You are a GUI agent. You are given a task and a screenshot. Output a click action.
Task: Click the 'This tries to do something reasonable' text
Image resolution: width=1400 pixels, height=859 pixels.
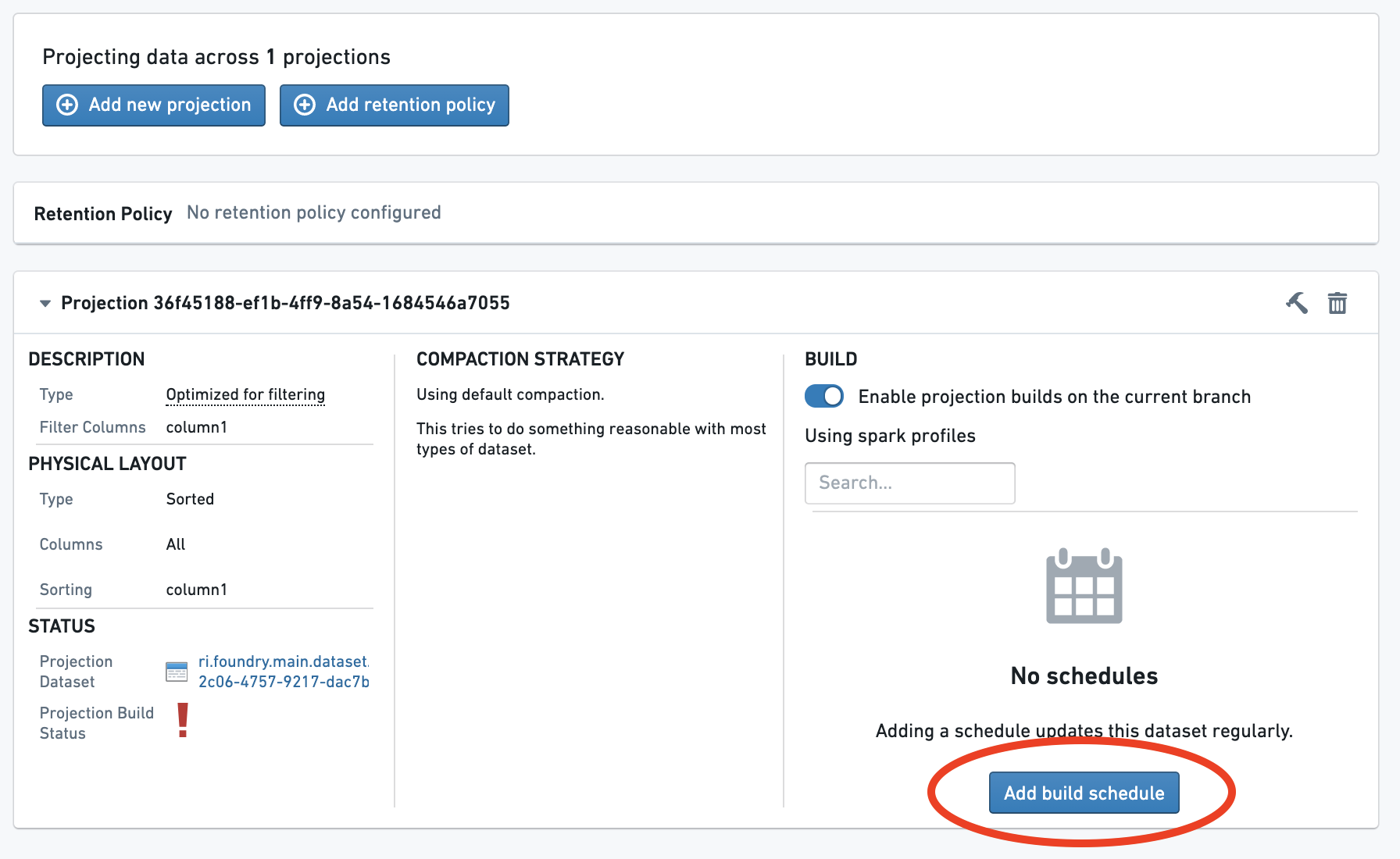[591, 439]
